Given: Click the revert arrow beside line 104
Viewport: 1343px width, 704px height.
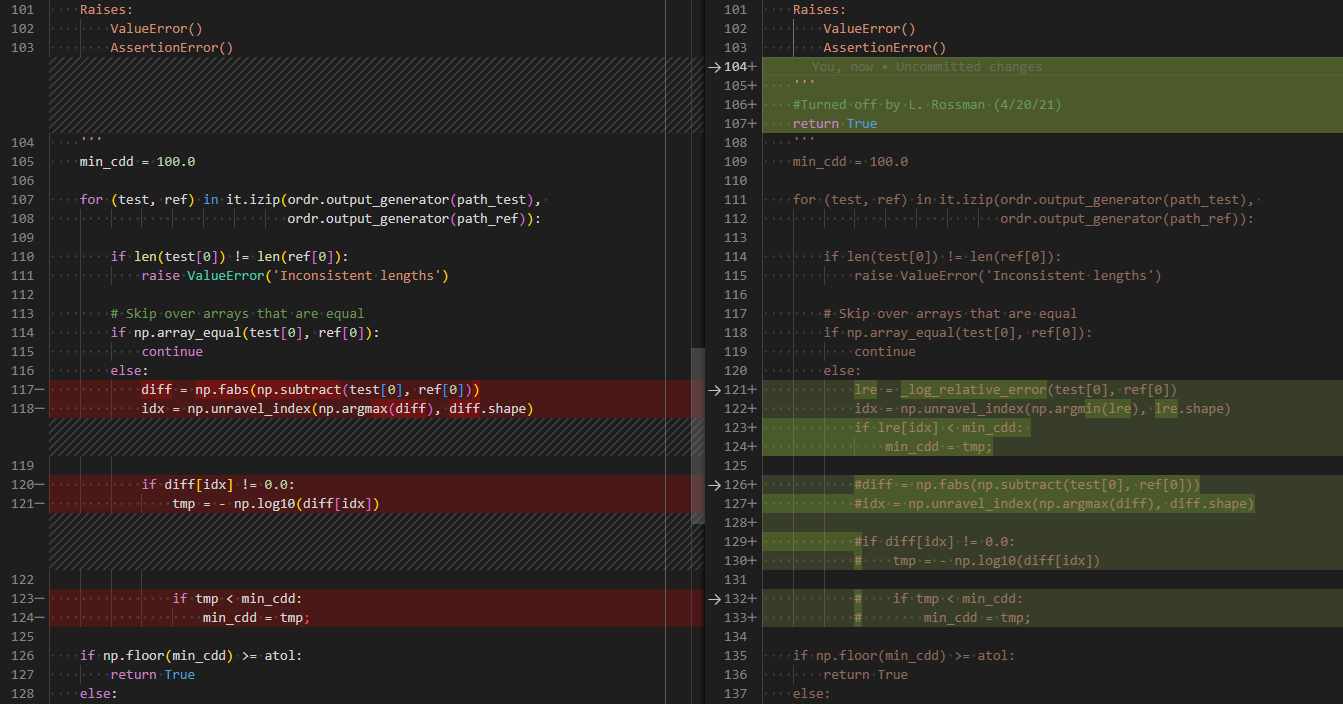Looking at the screenshot, I should [713, 67].
